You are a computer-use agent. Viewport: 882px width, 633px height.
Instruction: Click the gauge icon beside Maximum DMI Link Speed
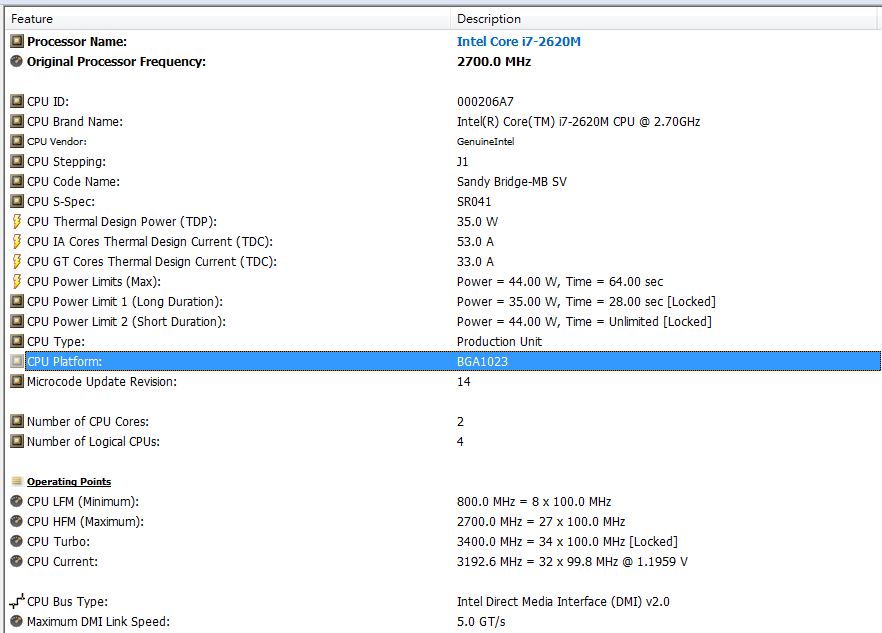17,621
